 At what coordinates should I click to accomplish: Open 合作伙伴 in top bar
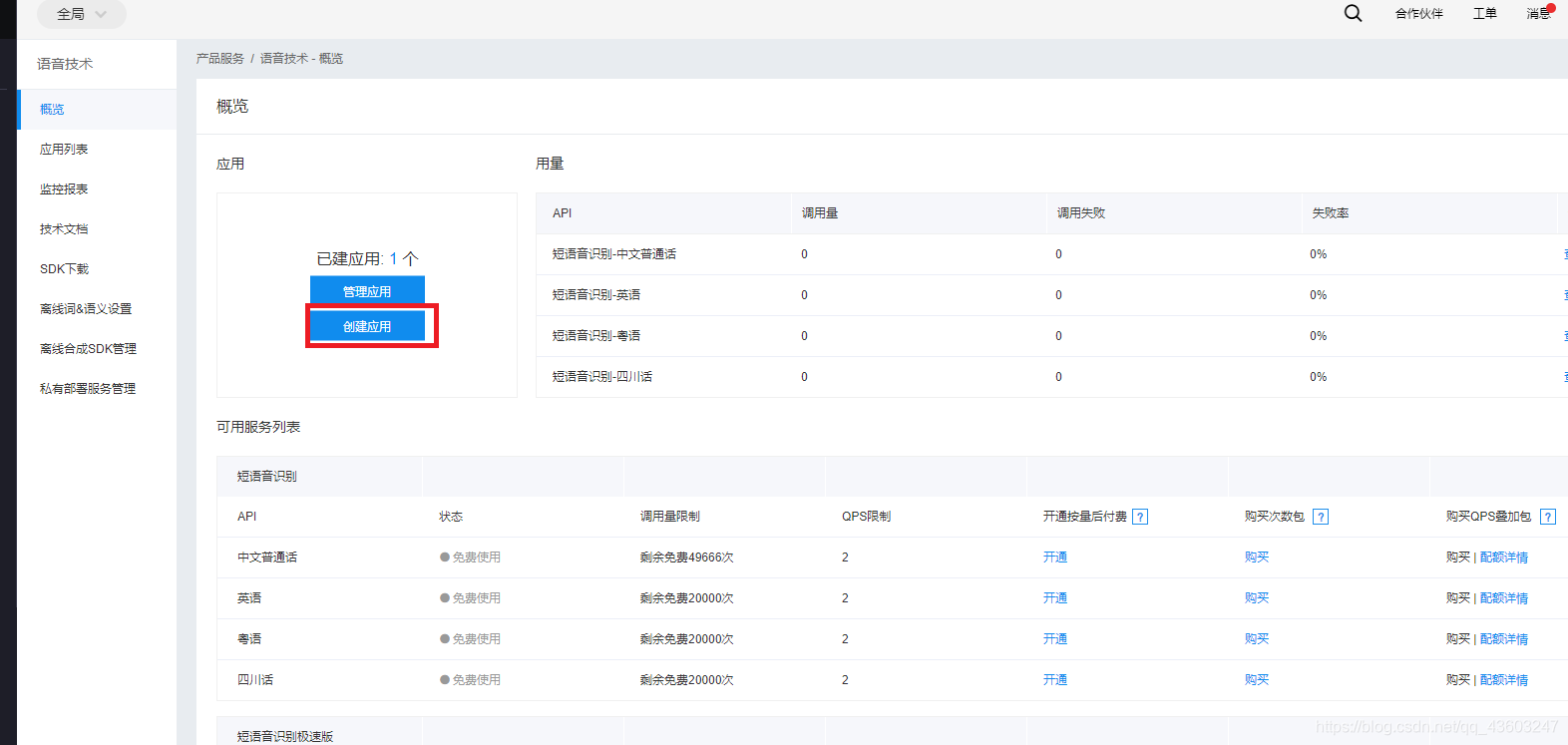coord(1418,14)
